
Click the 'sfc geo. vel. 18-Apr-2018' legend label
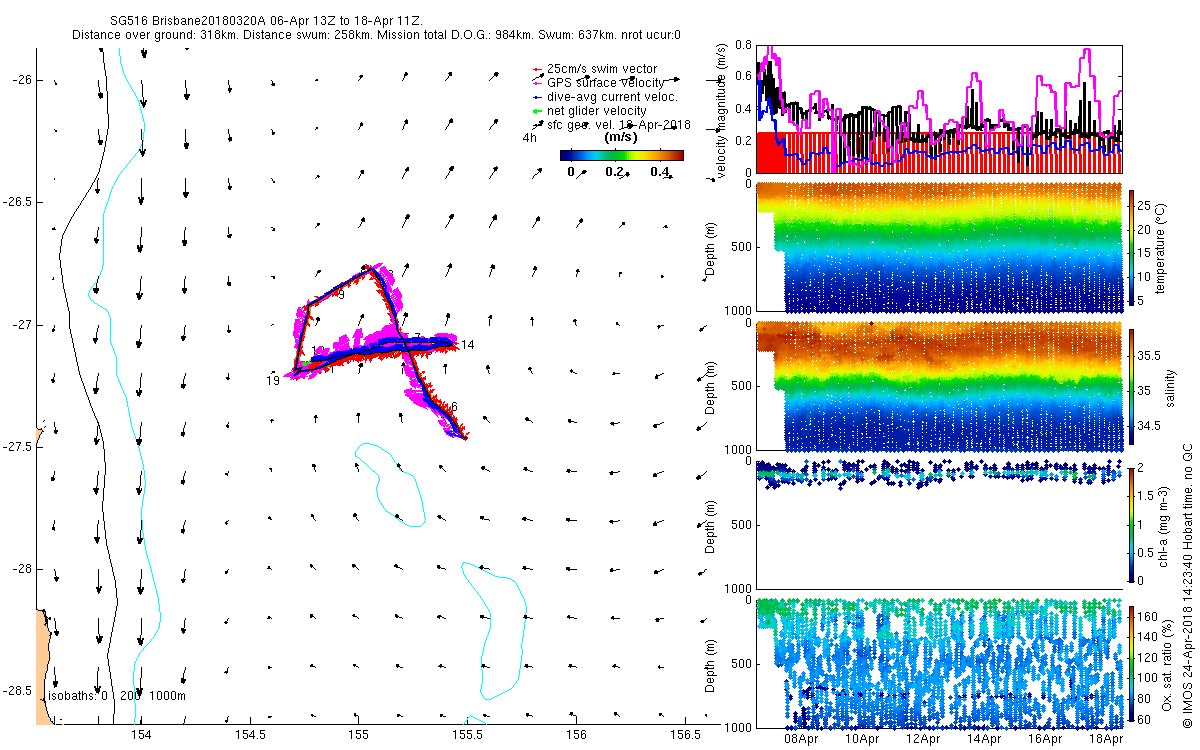click(619, 125)
